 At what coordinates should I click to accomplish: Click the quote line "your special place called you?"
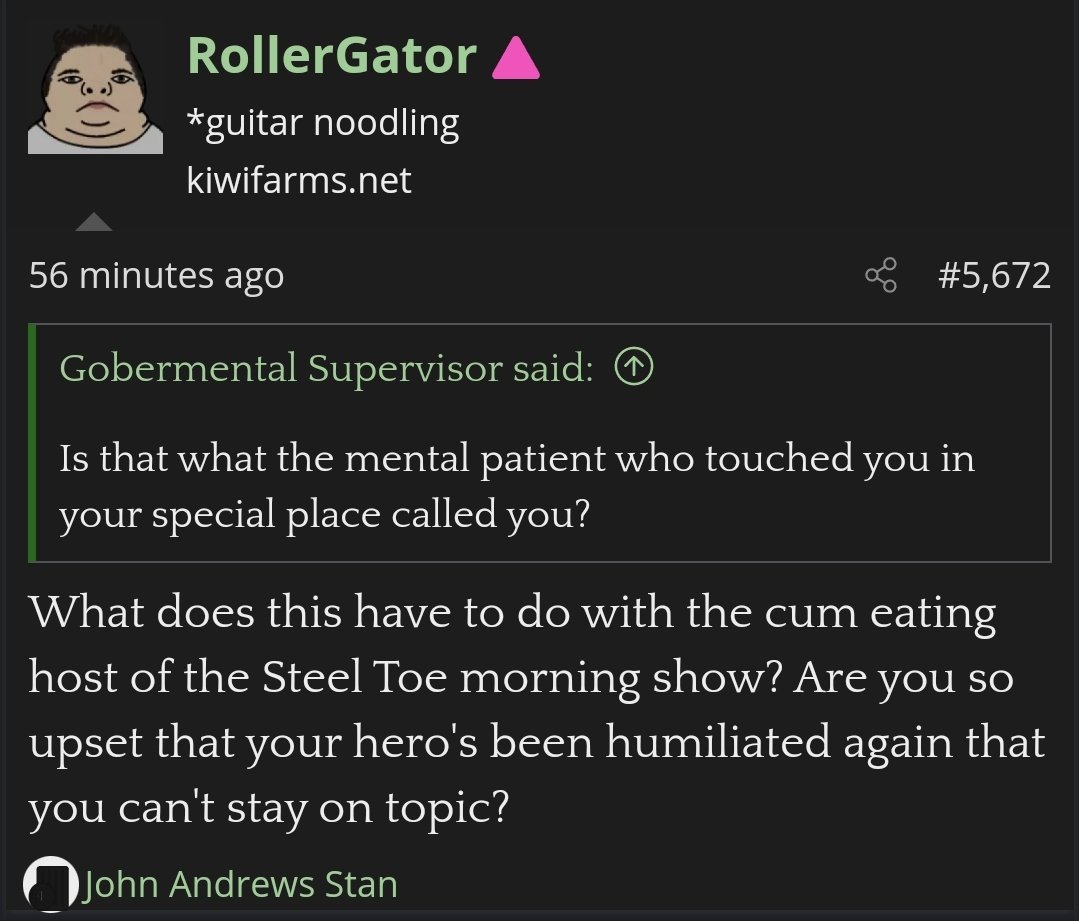[x=324, y=514]
